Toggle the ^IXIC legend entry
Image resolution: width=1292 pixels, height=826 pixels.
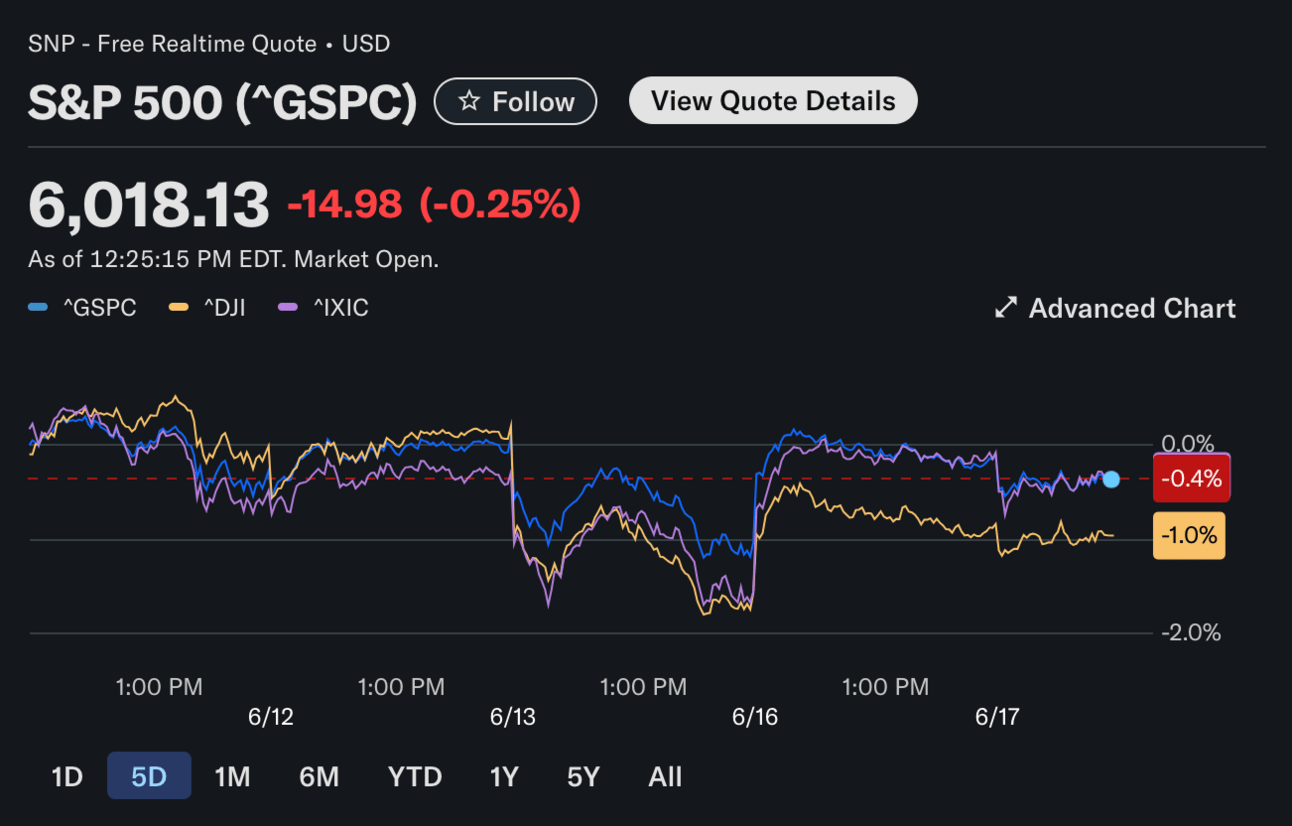coord(323,308)
